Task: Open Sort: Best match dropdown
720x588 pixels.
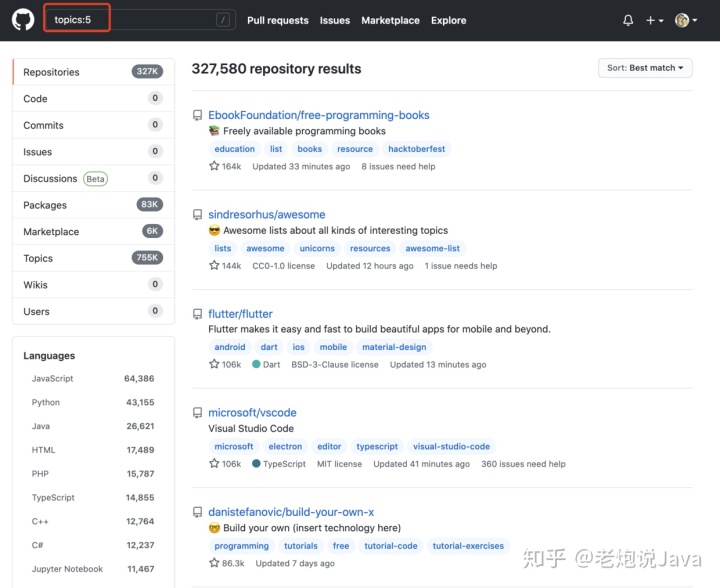Action: pyautogui.click(x=645, y=68)
